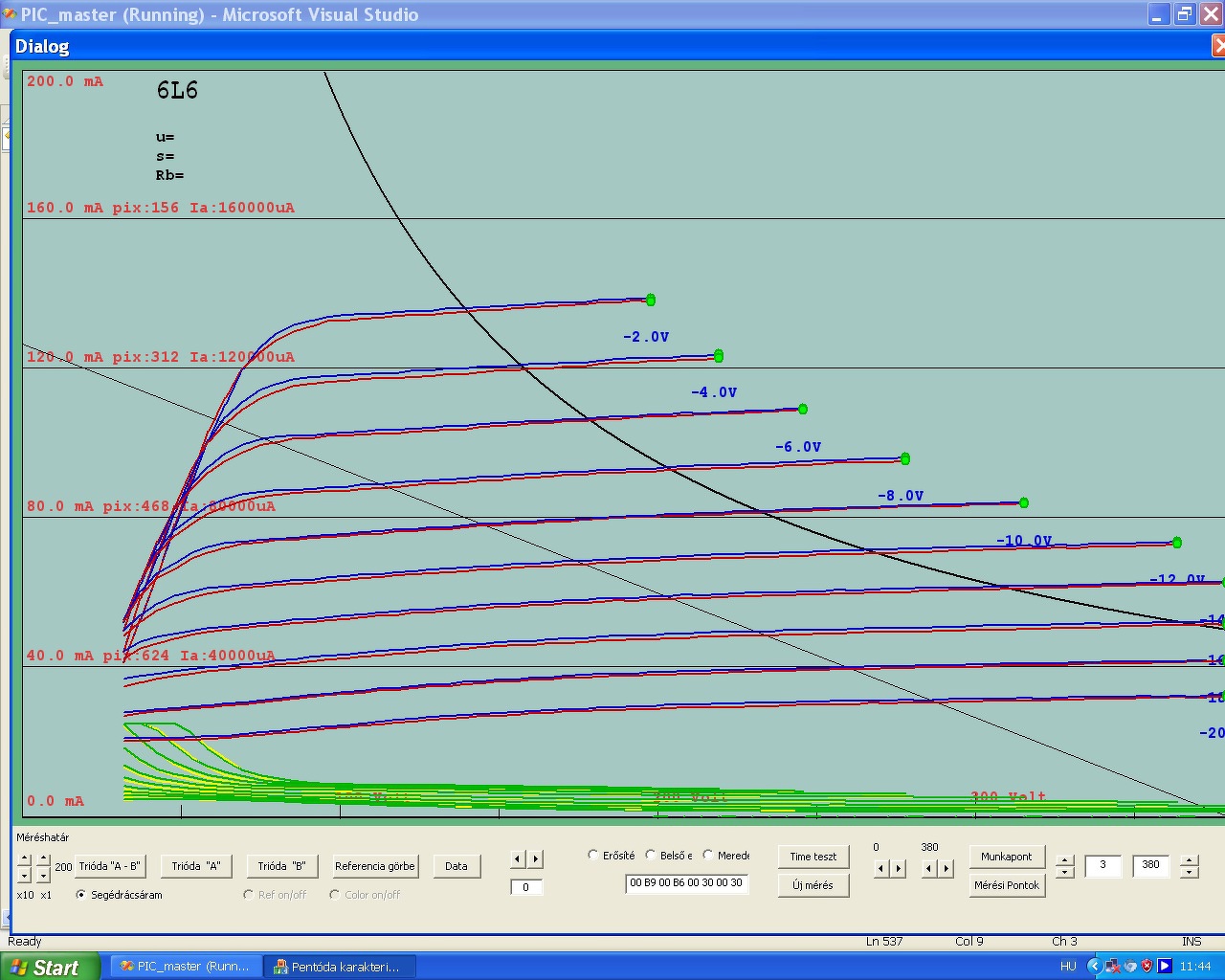The width and height of the screenshot is (1225, 980).
Task: Click Col 9 in the status bar
Action: coord(969,942)
